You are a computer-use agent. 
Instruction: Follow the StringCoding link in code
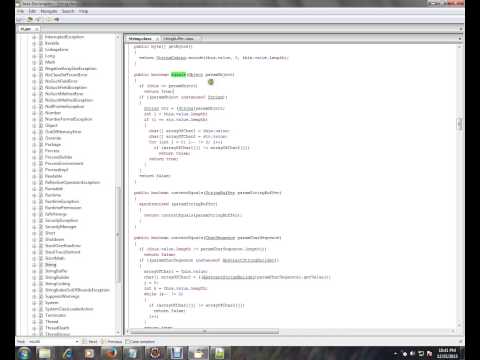171,58
